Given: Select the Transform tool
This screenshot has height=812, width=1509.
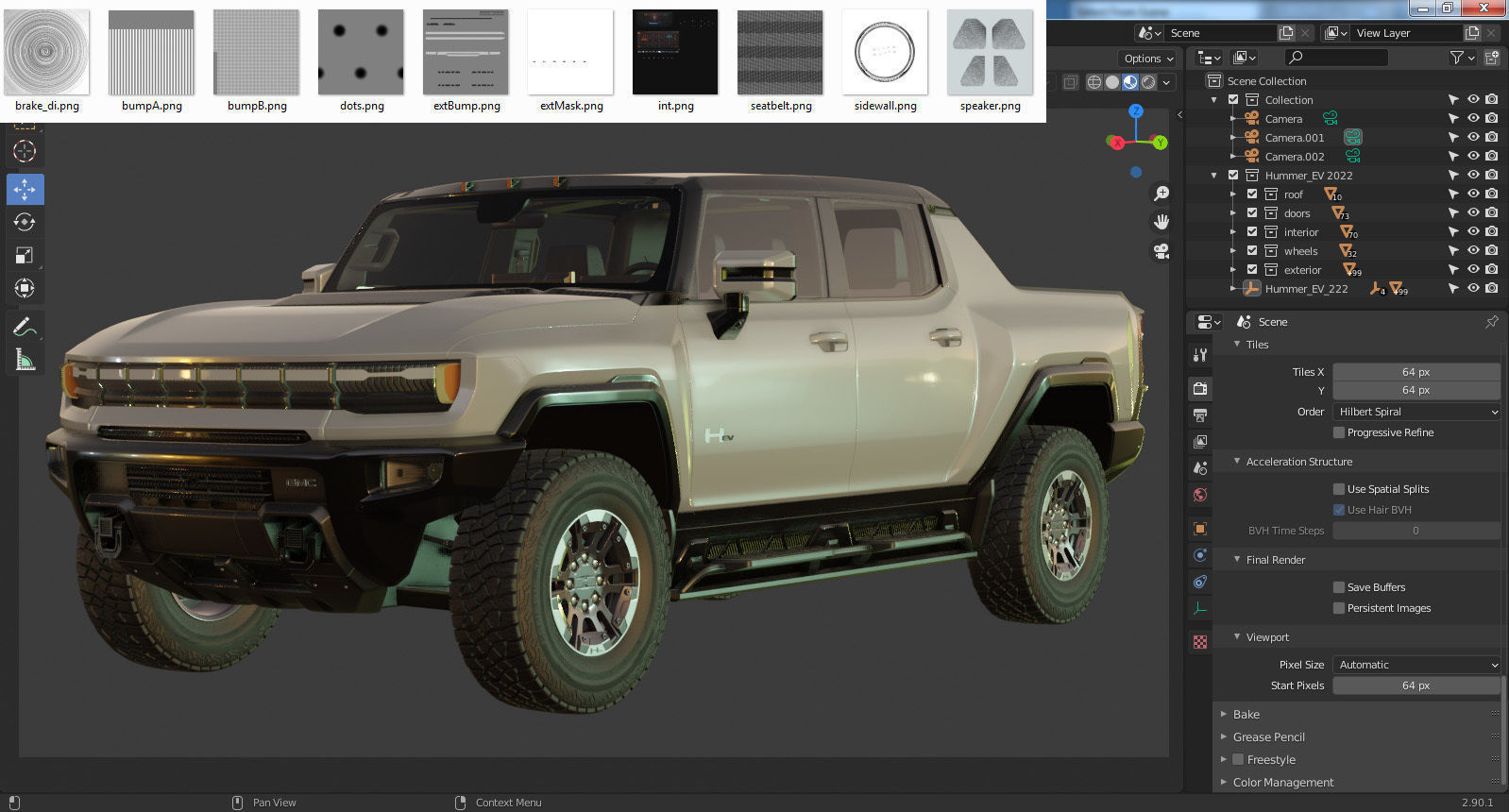Looking at the screenshot, I should point(25,288).
